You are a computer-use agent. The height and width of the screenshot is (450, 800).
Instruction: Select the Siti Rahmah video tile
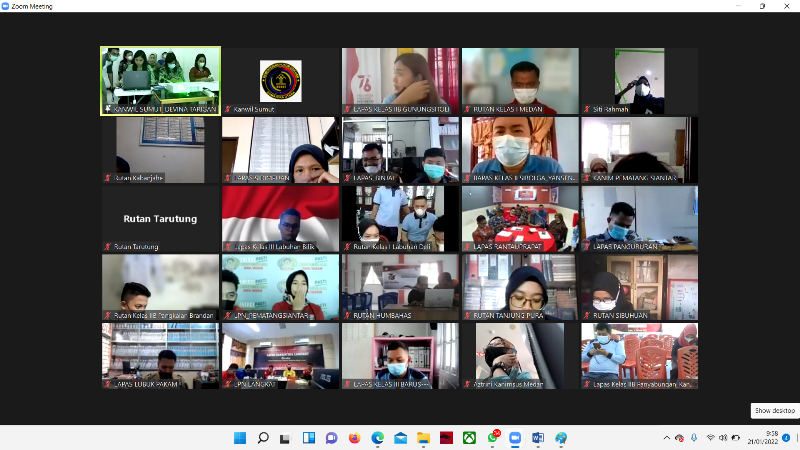(x=639, y=81)
